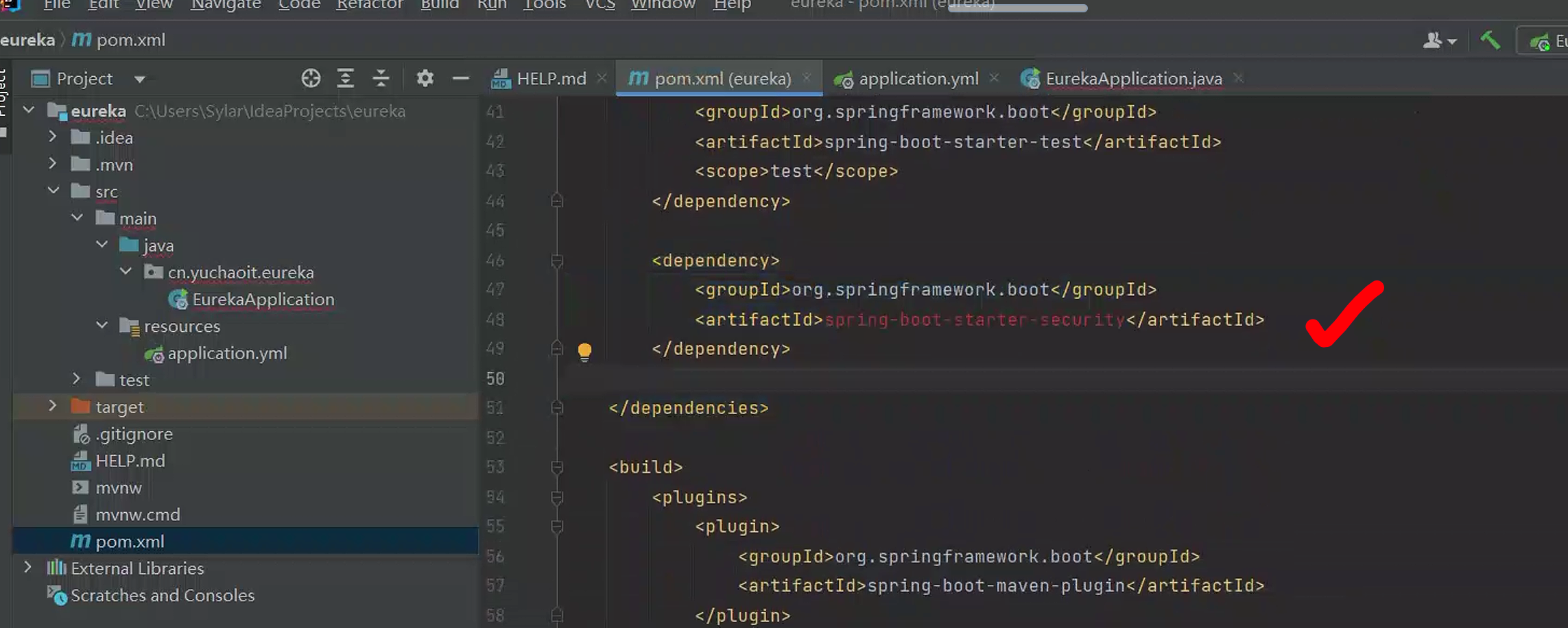Click the Expand All icon in Project panel
Image resolution: width=1568 pixels, height=628 pixels.
345,79
